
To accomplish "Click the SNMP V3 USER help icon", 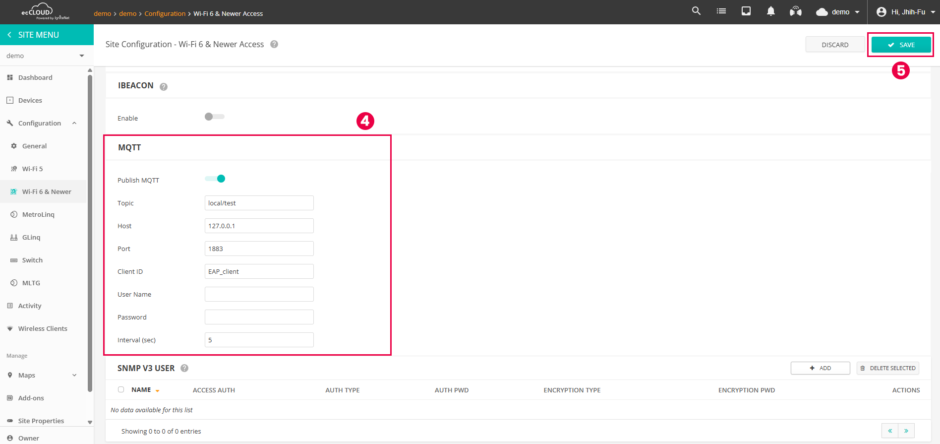I will click(185, 368).
